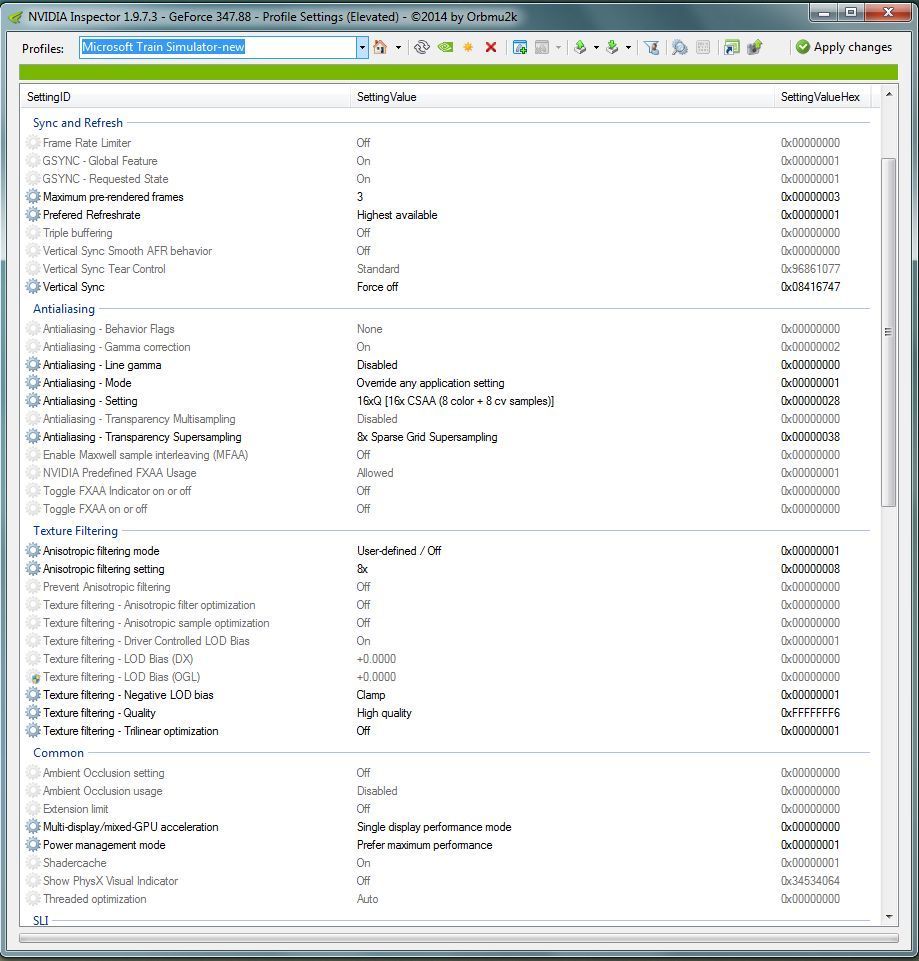The width and height of the screenshot is (919, 961).
Task: Add application to current profile icon
Action: pos(520,47)
